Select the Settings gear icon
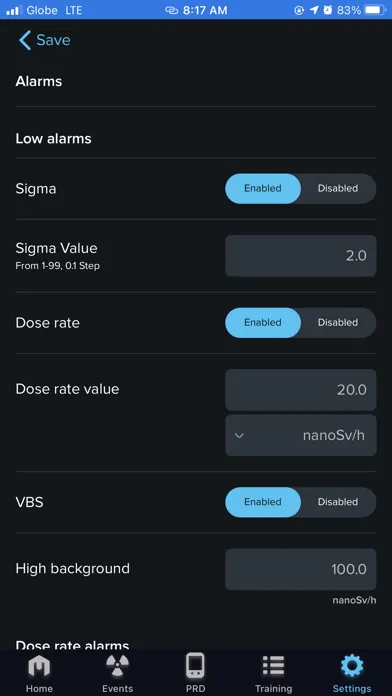Viewport: 392px width, 696px height. click(352, 666)
